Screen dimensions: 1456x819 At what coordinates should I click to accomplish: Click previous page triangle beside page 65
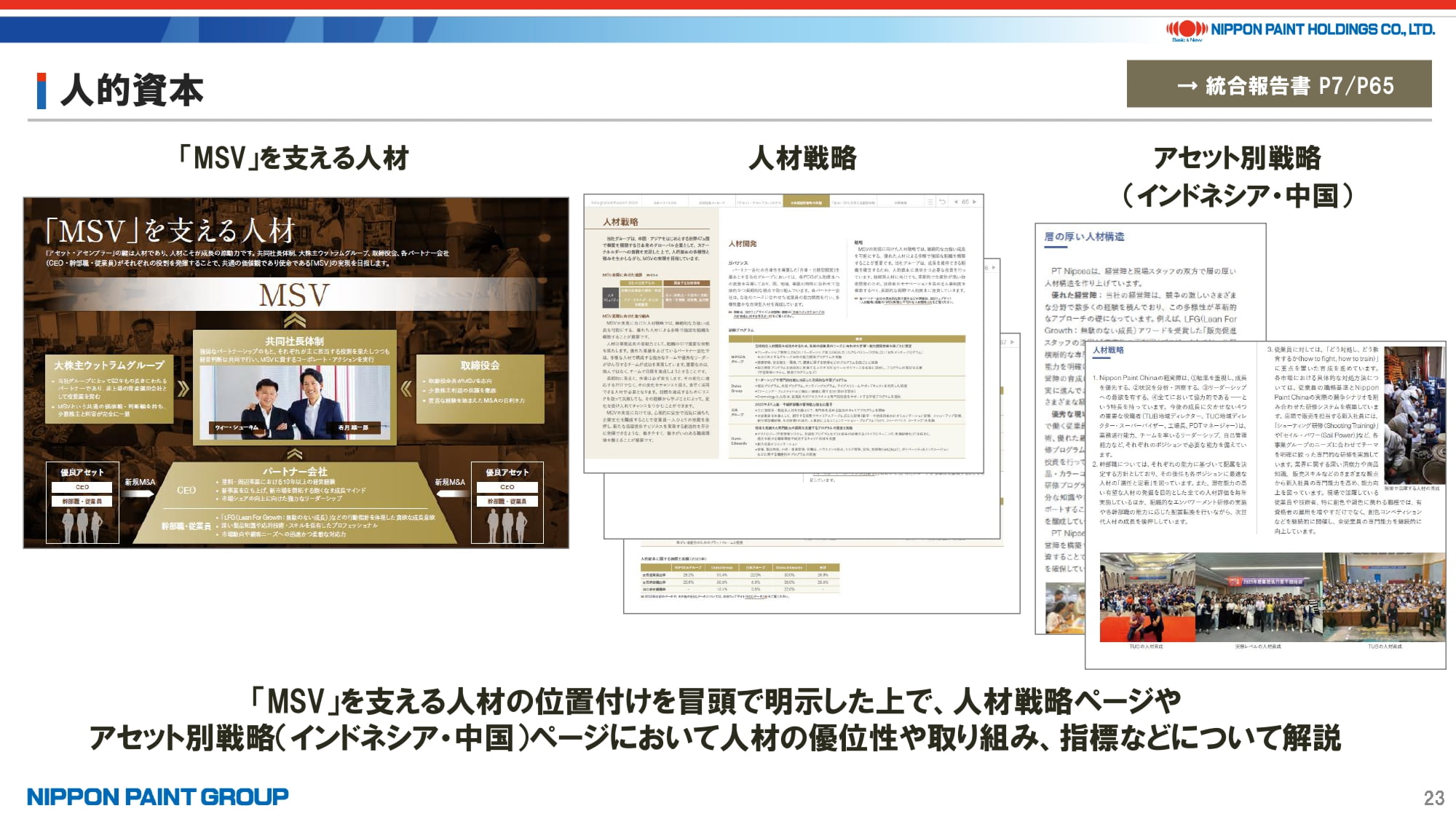956,202
